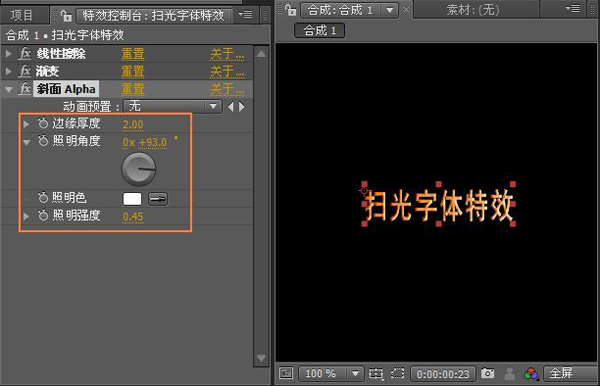Open the 100% magnification dropdown
Screen dimensions: 600x386
point(331,373)
